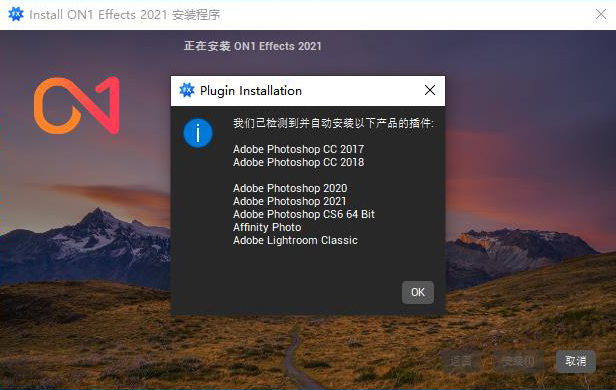Close the Plugin Installation dialog
Screen dimensions: 616x390
pos(430,90)
